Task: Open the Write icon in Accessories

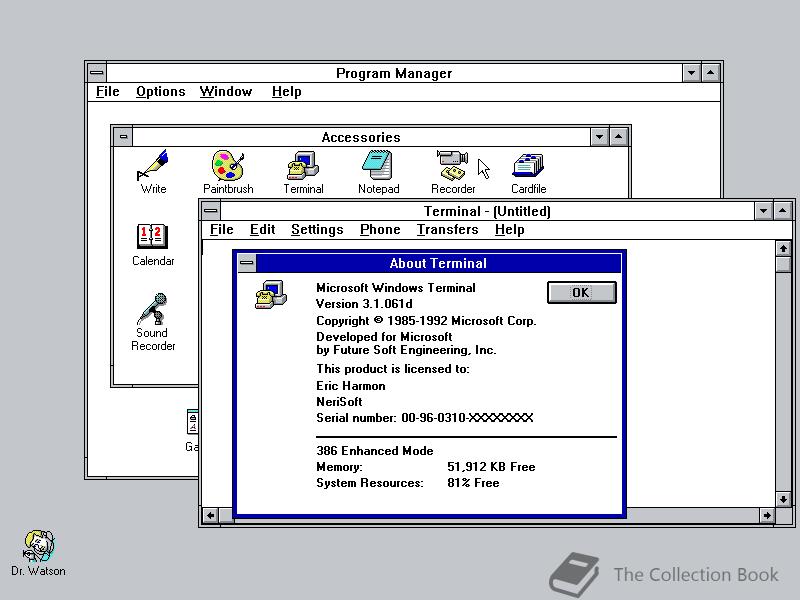Action: coord(153,171)
